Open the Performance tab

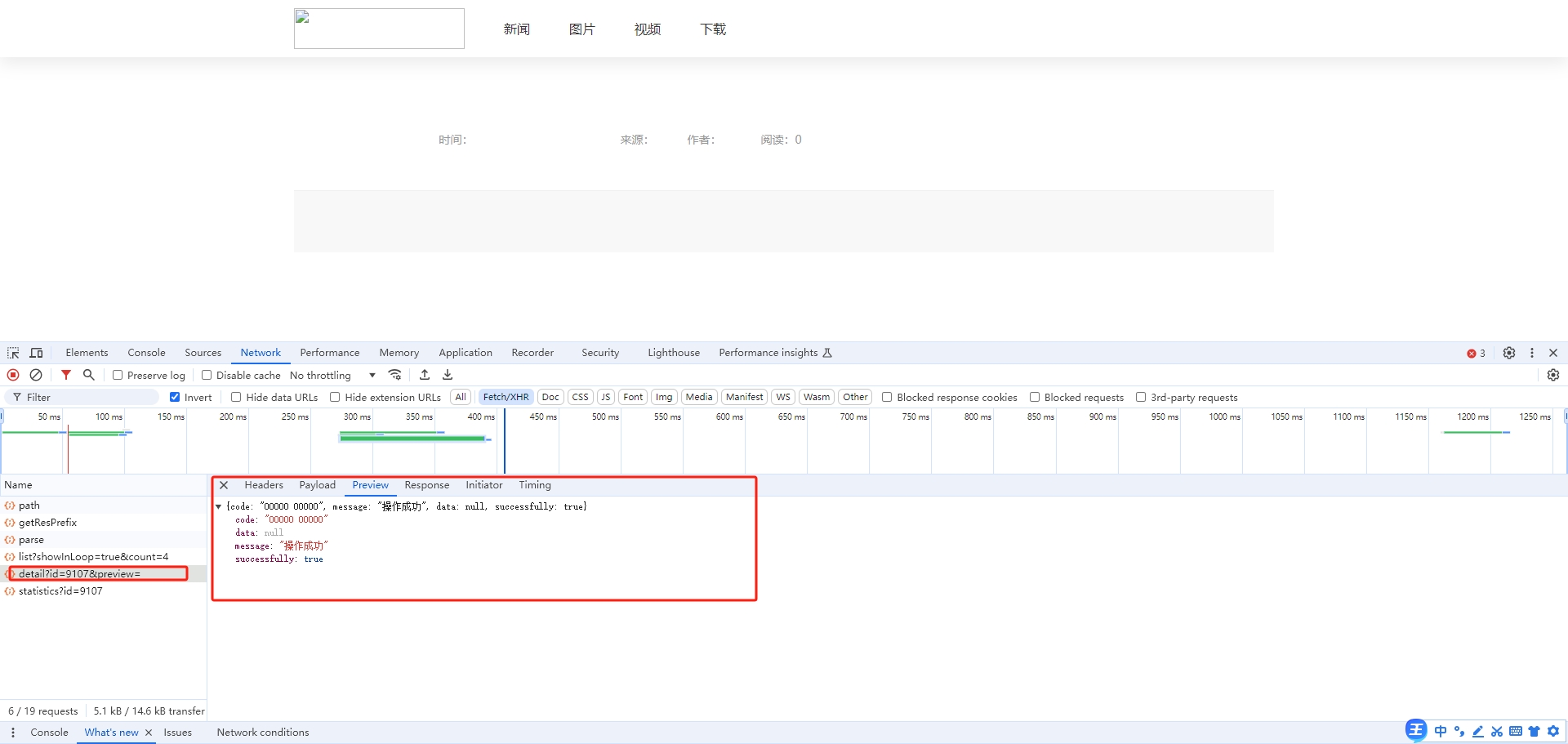pos(329,353)
